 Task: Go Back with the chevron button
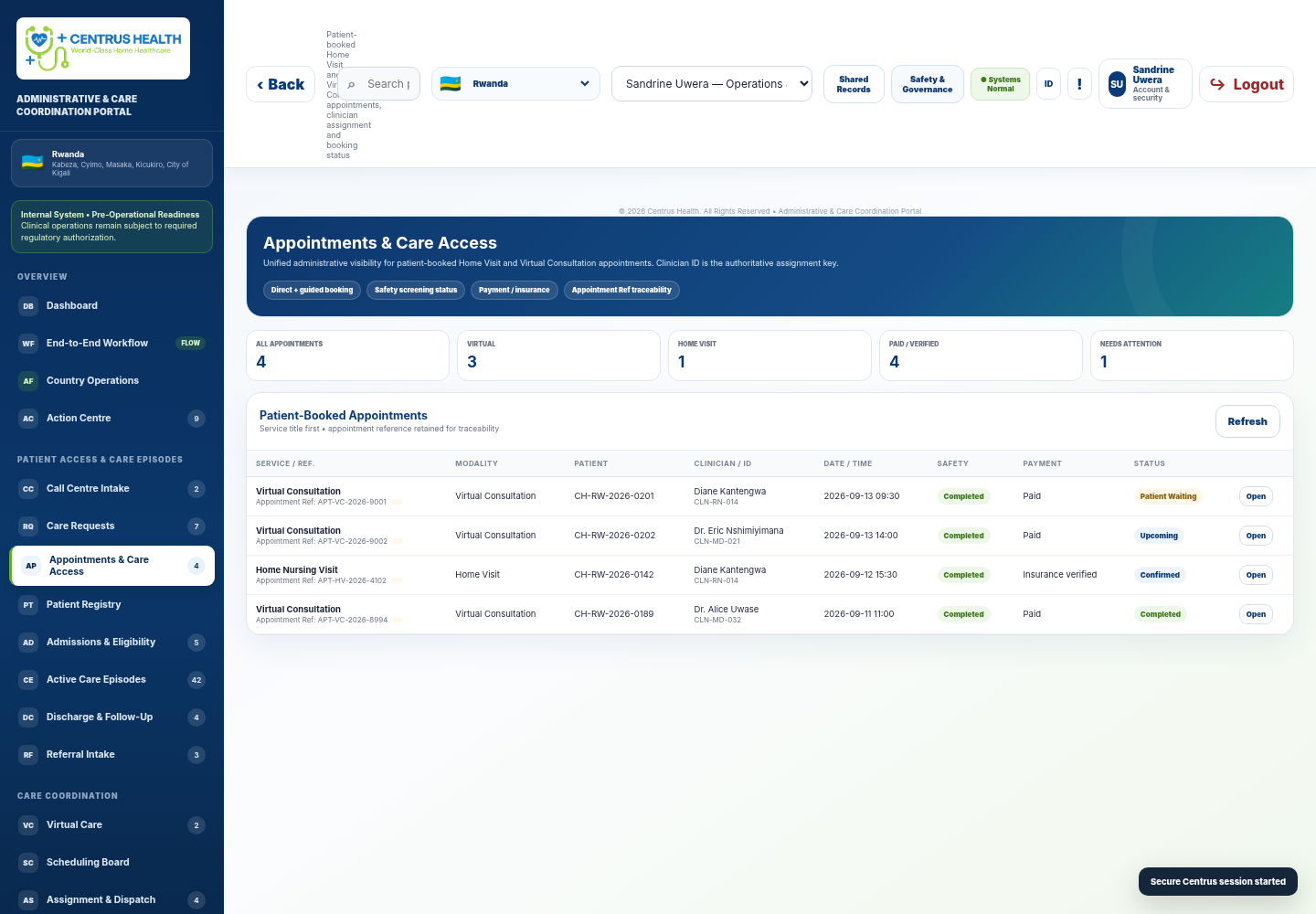click(281, 84)
